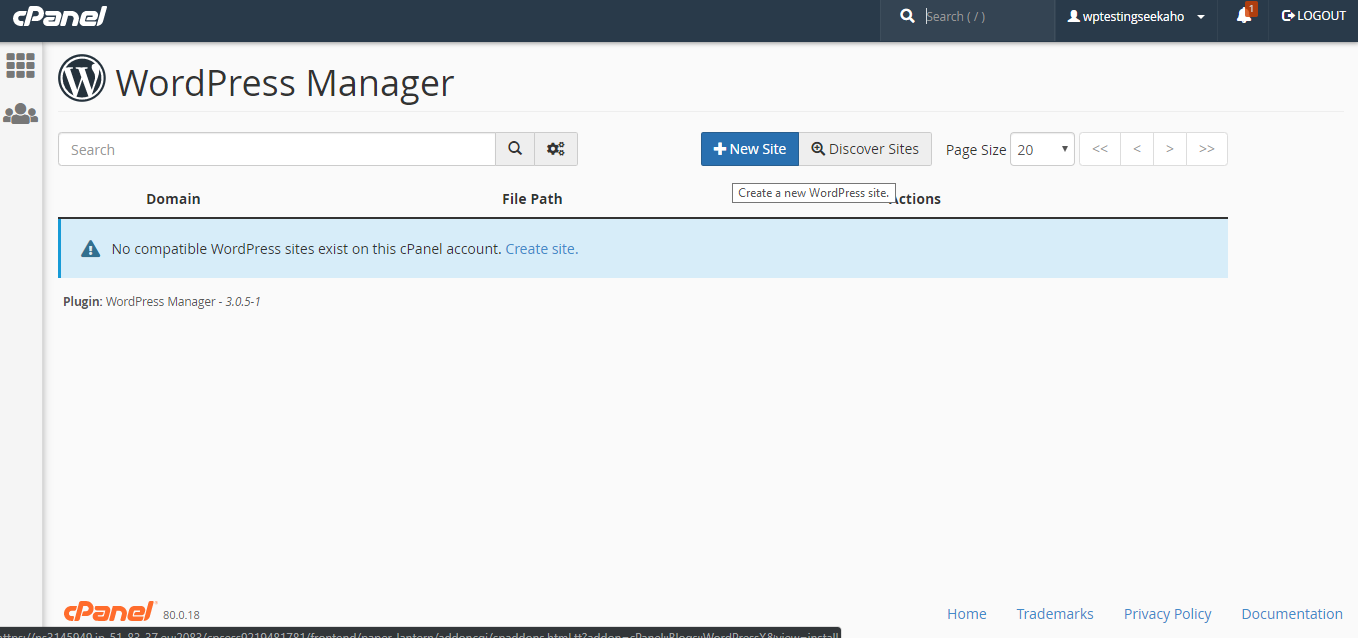Open the Documentation footer link

click(1292, 614)
